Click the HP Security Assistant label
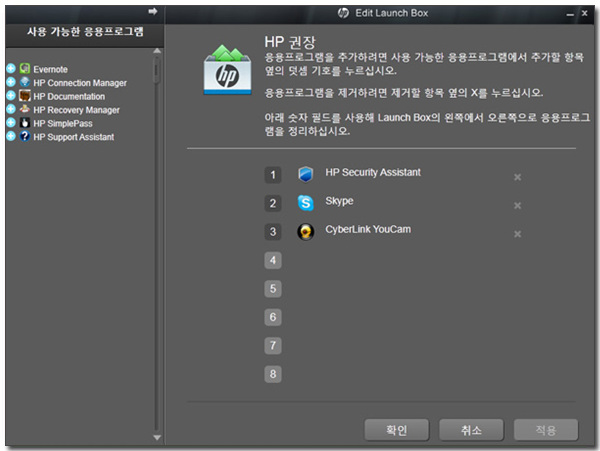This screenshot has width=600, height=451. click(x=373, y=173)
